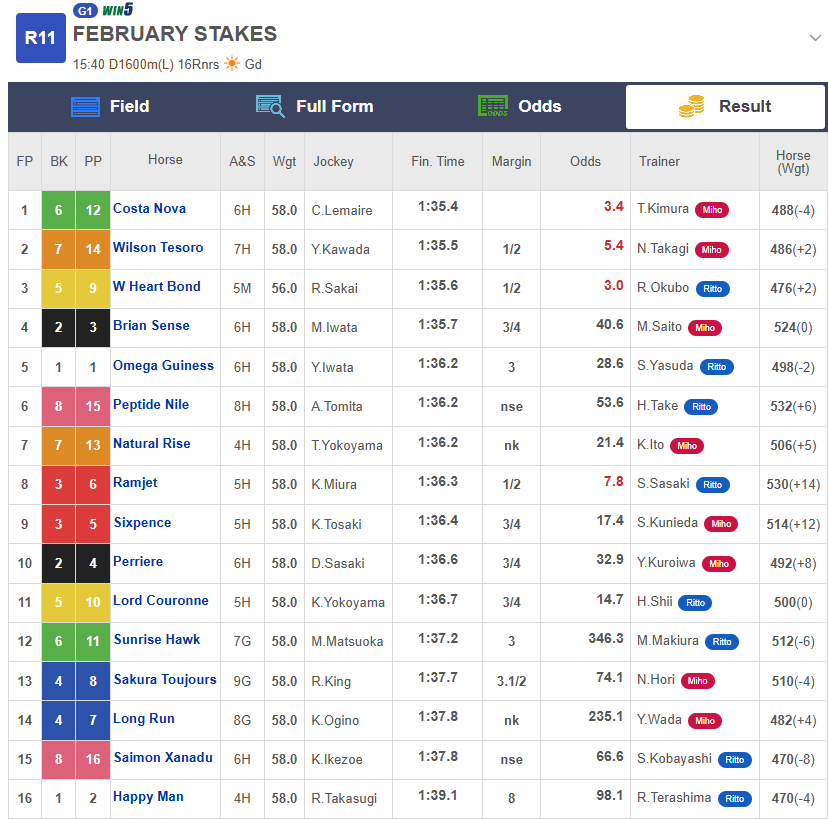Open Sakura Toujours horse link
Screen dimensions: 828x820
coord(165,680)
